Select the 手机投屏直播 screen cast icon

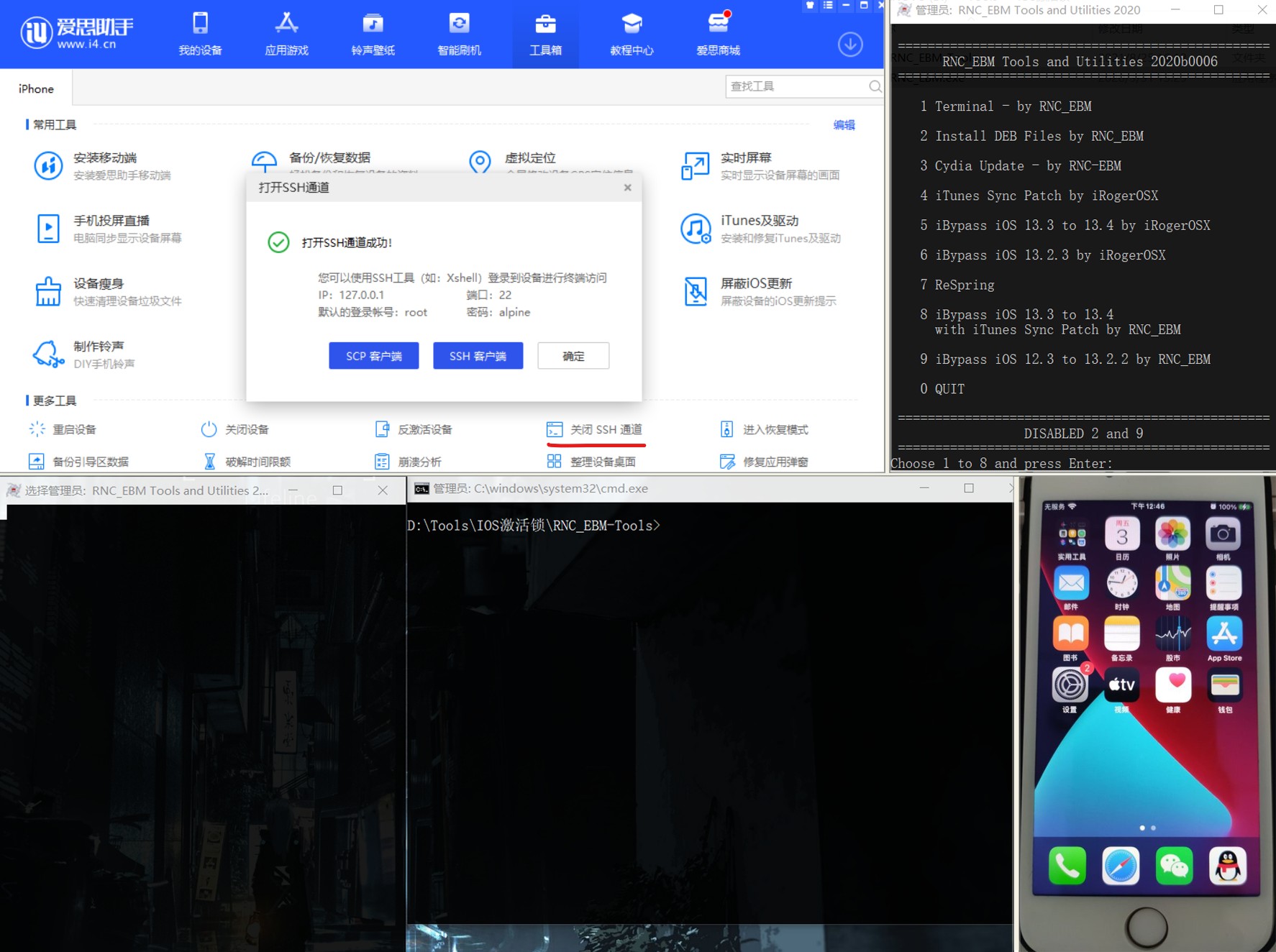click(48, 229)
